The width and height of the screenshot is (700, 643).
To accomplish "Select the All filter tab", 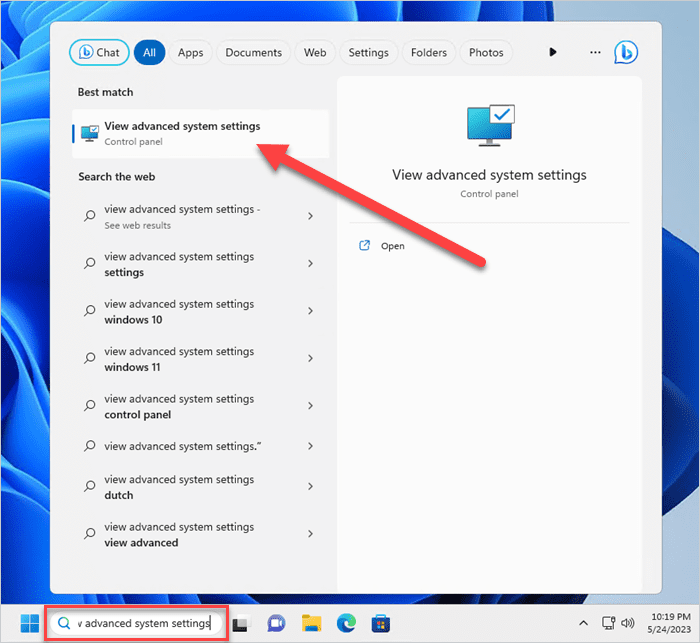I will pos(150,53).
